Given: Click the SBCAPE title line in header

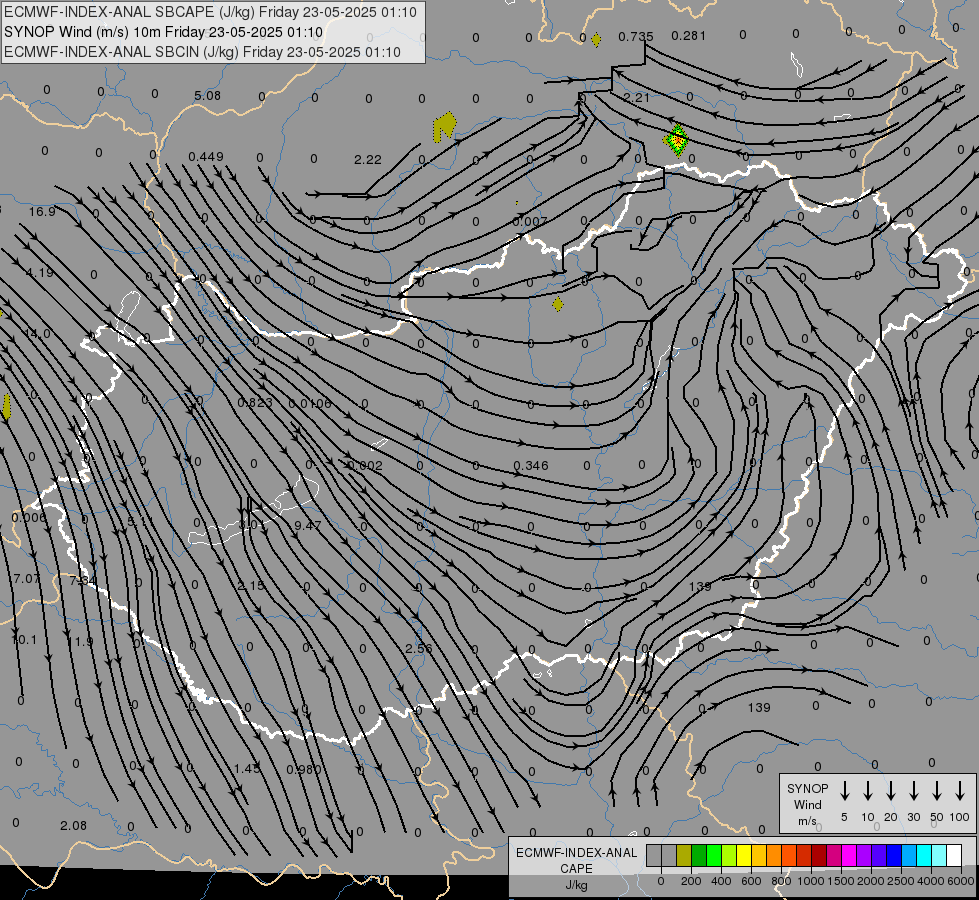Looking at the screenshot, I should (210, 12).
